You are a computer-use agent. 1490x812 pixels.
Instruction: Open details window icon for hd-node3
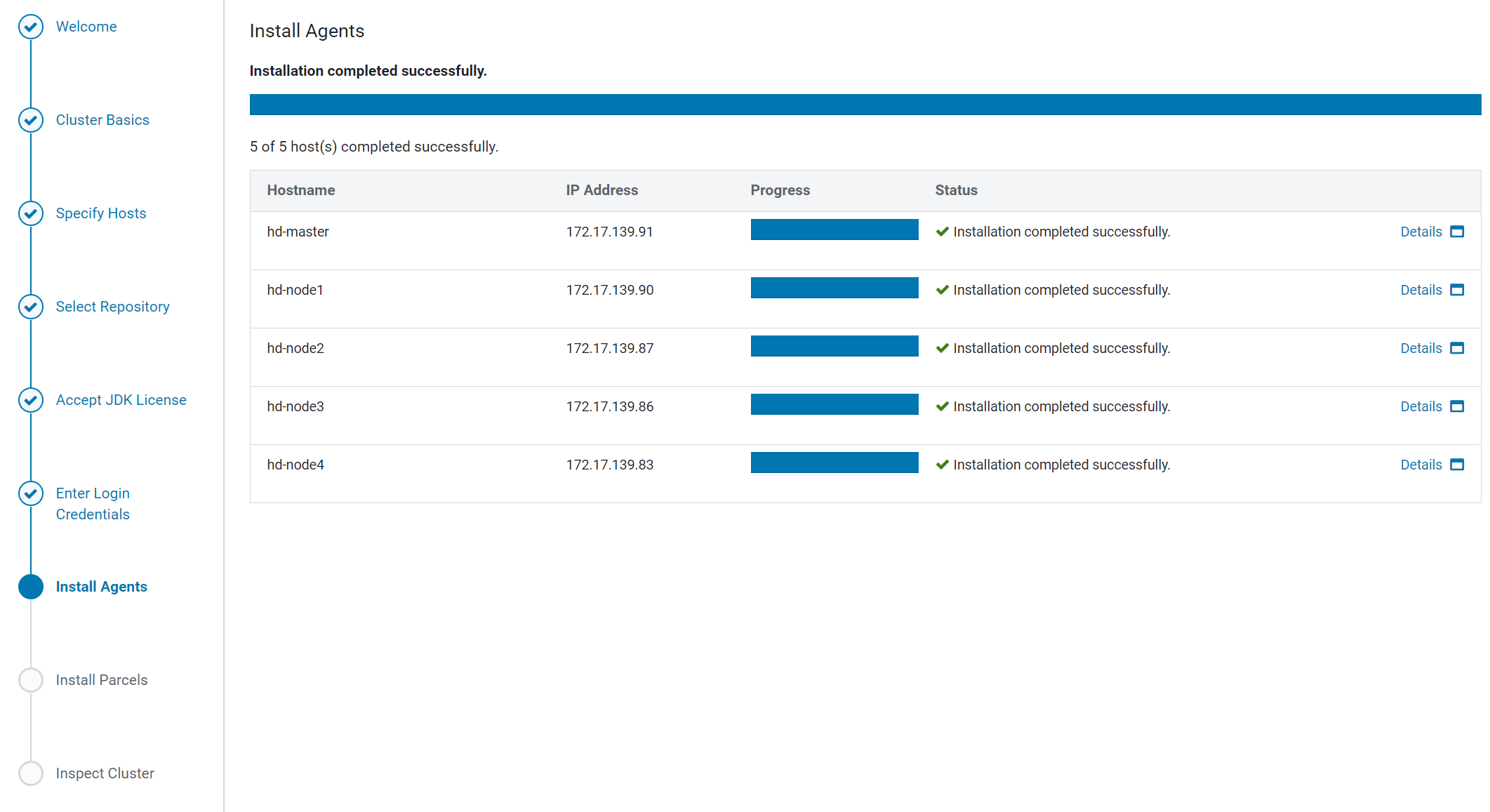[x=1457, y=406]
